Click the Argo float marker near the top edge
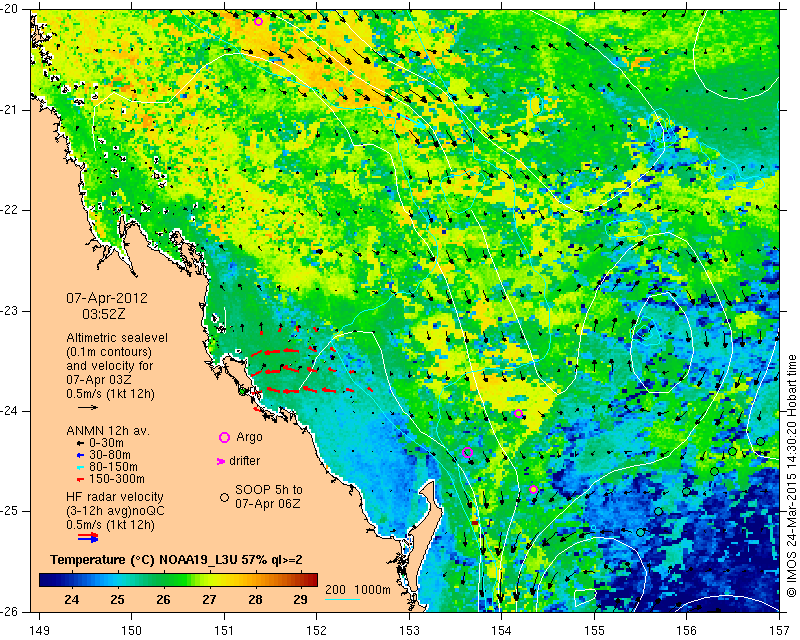Screen dimensions: 800x640 pos(258,21)
